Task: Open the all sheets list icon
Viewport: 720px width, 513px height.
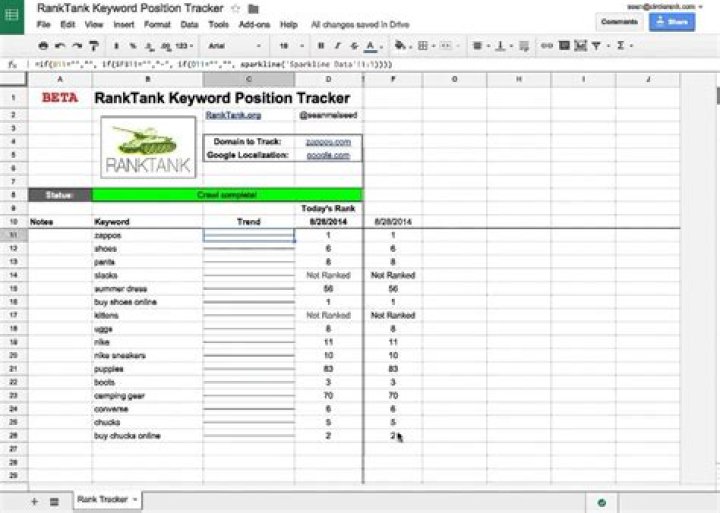Action: (54, 502)
